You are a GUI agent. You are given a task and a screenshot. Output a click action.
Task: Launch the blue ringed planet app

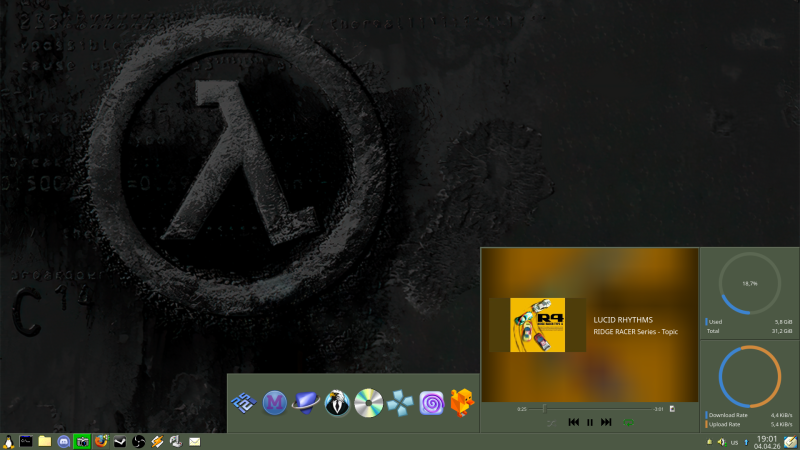coord(306,403)
